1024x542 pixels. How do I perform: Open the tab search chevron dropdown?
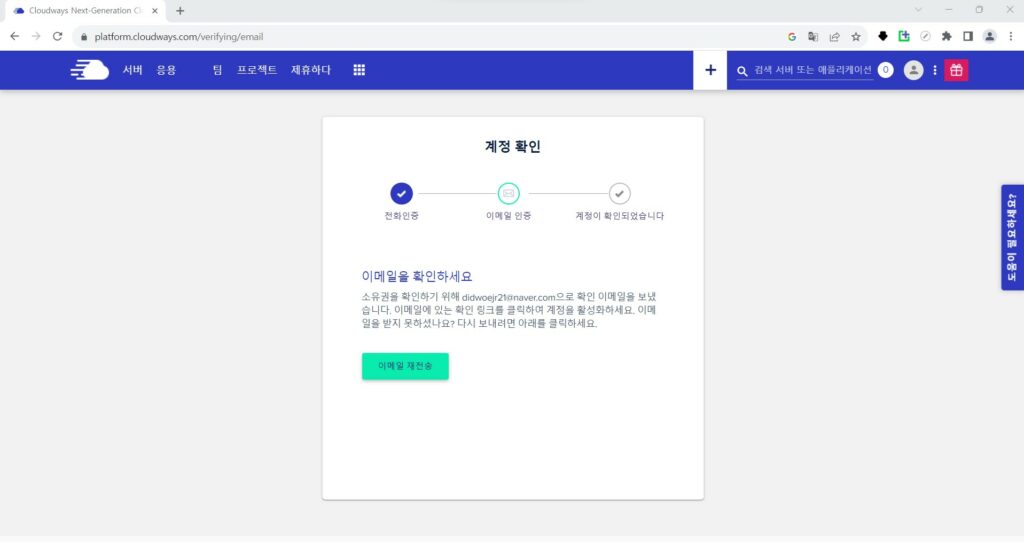coord(918,10)
